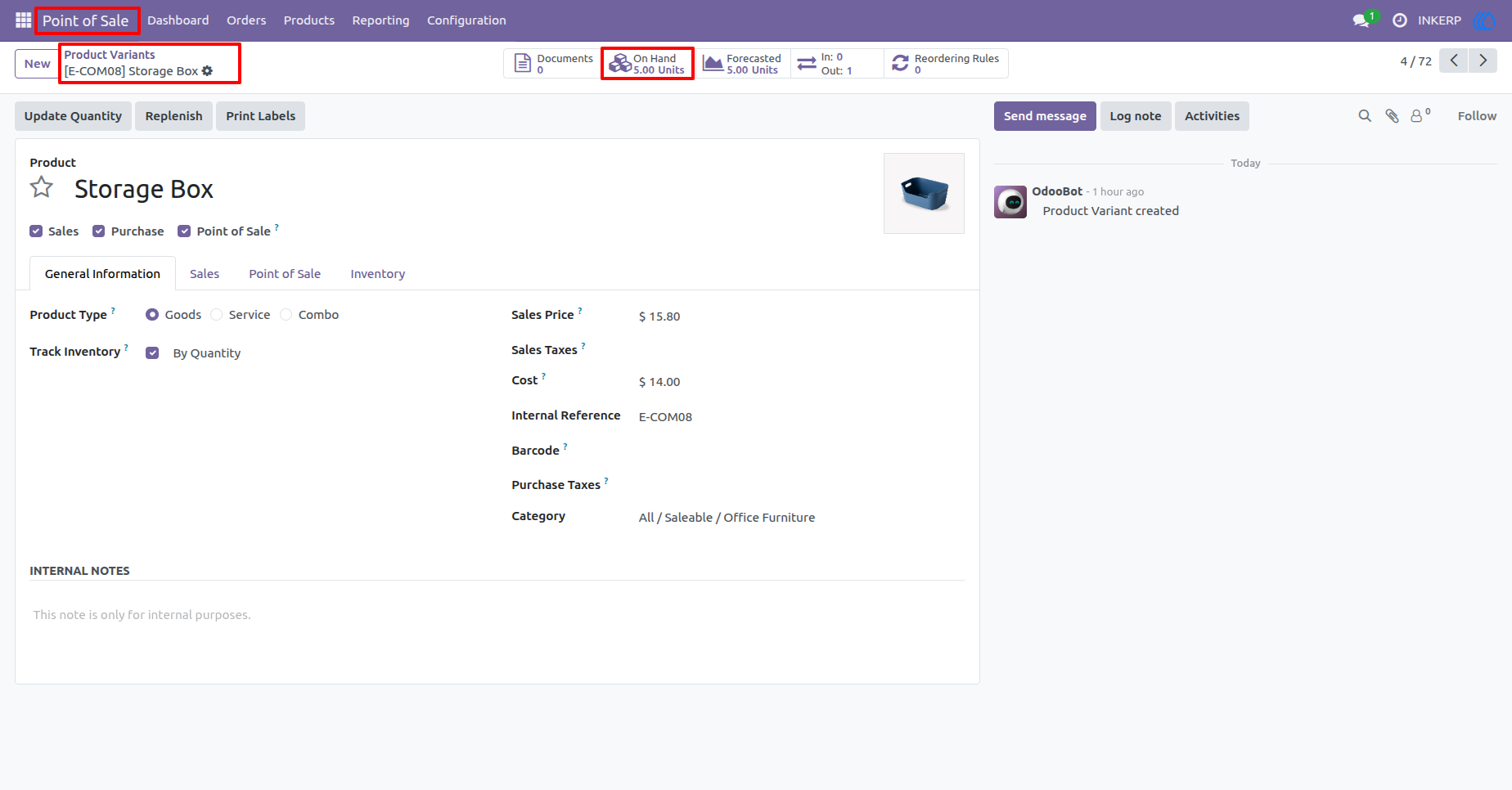Open Reordering Rules smart button

(946, 64)
